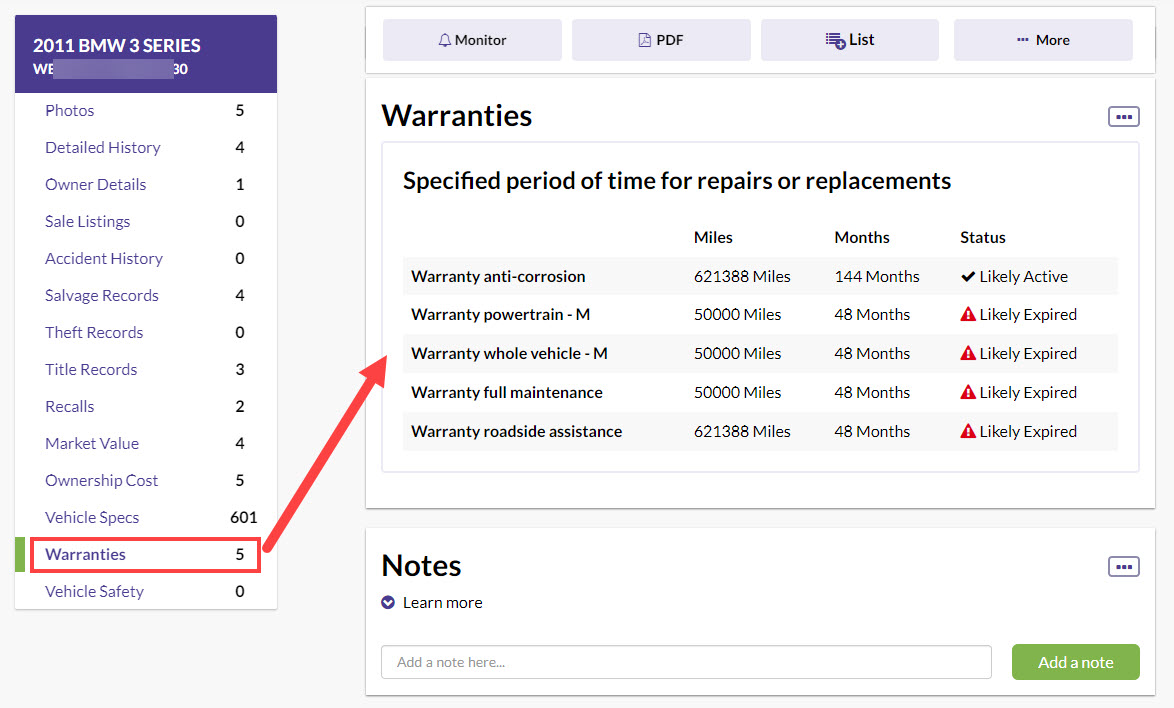
Task: Select Owner Details in sidebar
Action: (95, 185)
